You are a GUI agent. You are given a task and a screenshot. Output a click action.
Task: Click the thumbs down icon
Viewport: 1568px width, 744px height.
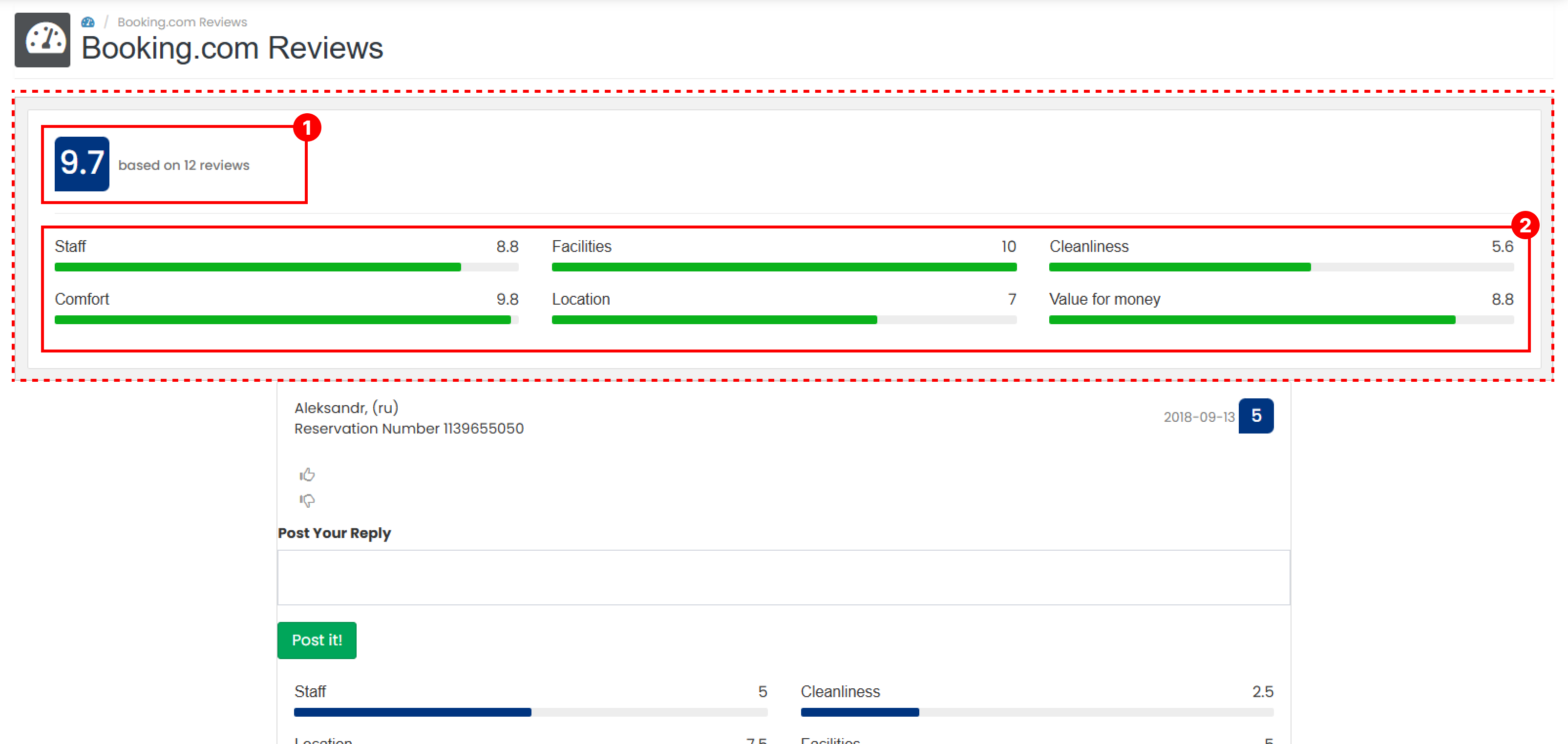pos(307,500)
